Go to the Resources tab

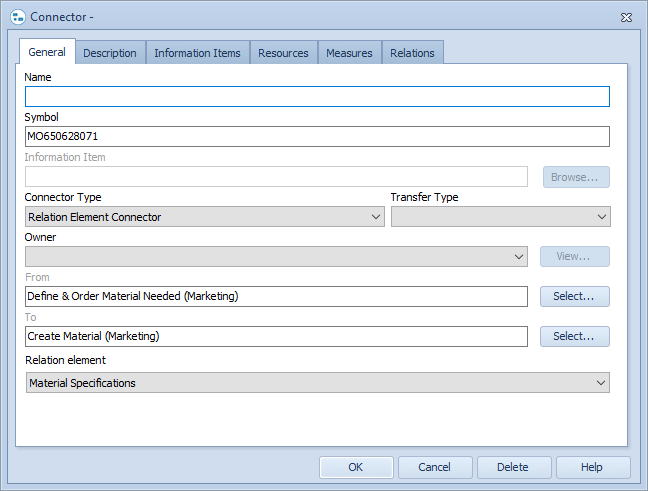(283, 53)
